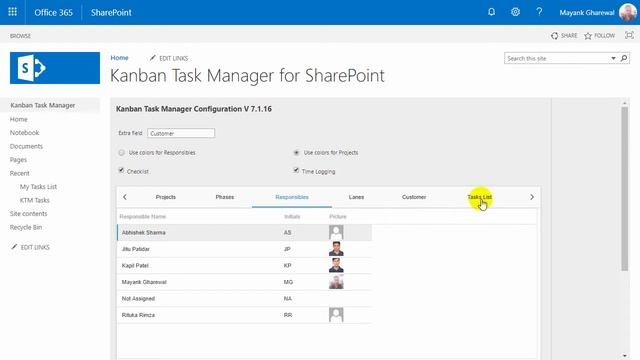Open the Tasks List tab
The image size is (640, 360).
click(x=480, y=197)
